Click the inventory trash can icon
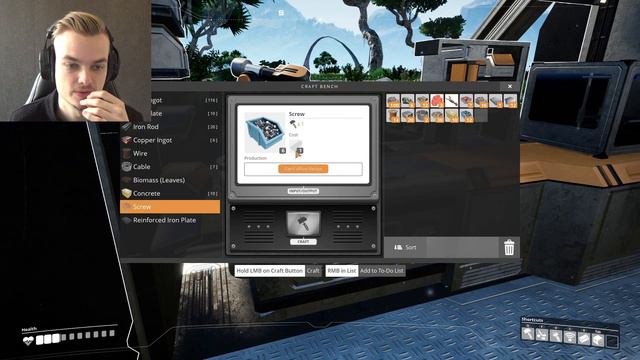Viewport: 640px width, 360px height. pos(509,247)
